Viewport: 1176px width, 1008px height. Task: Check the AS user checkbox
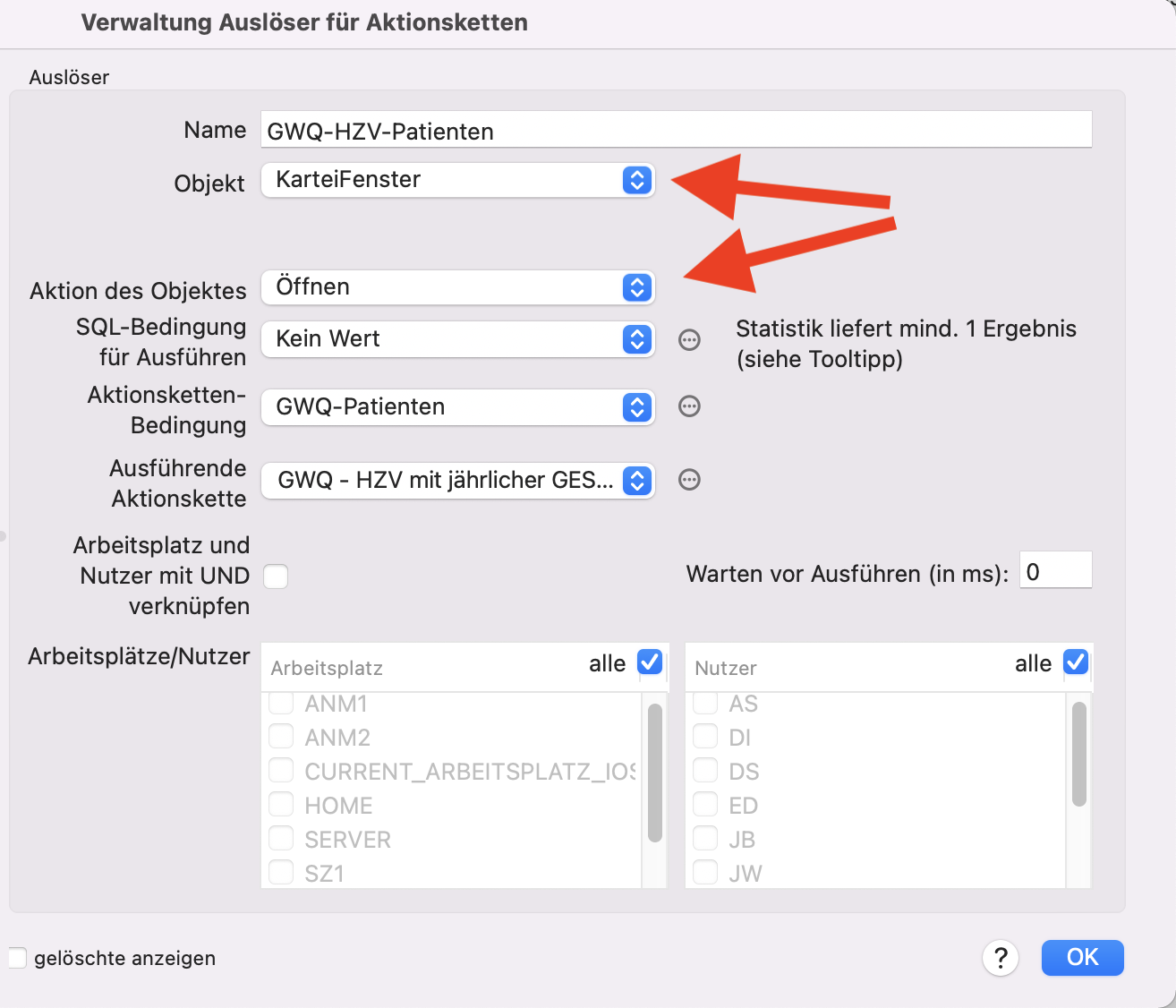tap(705, 703)
